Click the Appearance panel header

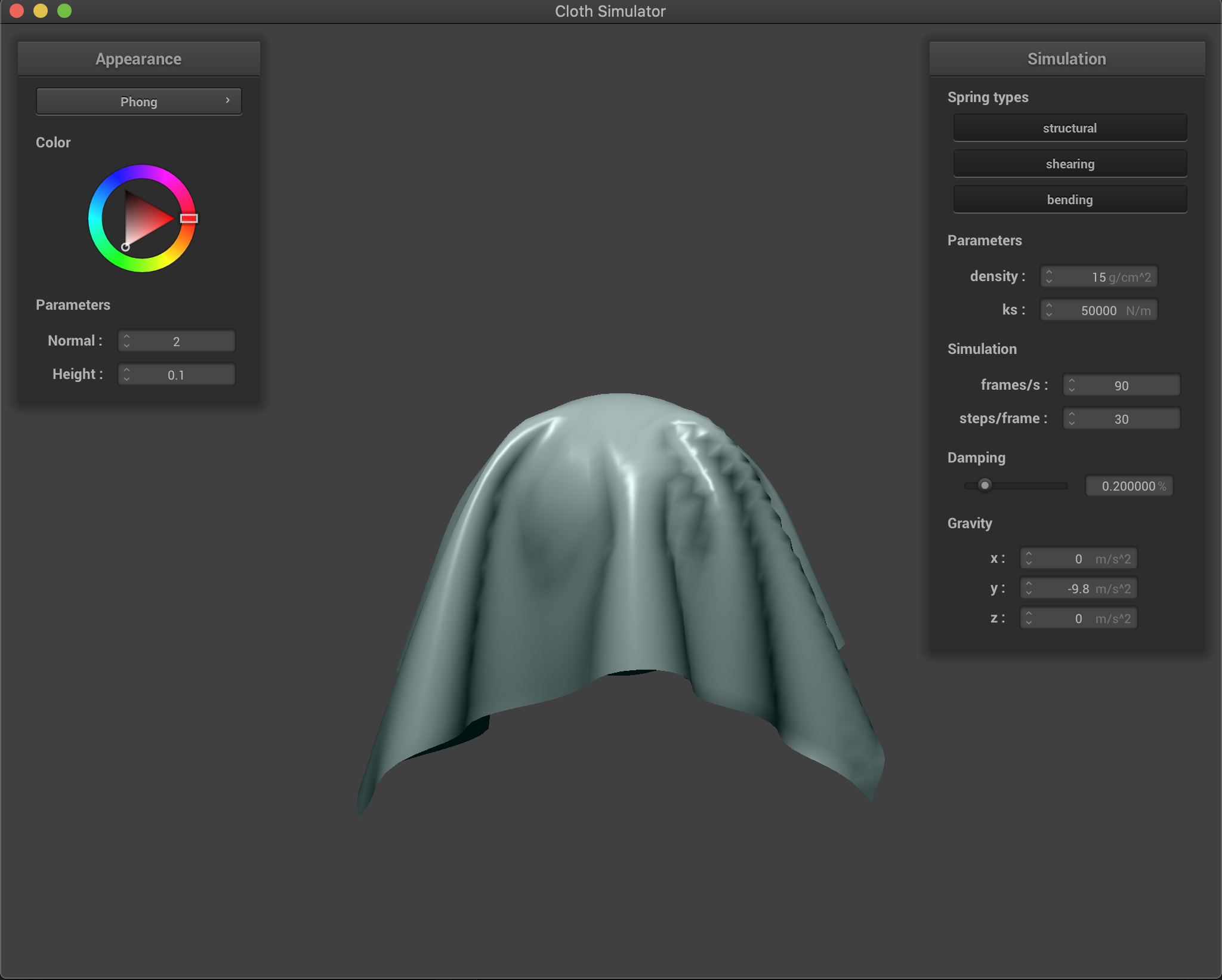(138, 59)
